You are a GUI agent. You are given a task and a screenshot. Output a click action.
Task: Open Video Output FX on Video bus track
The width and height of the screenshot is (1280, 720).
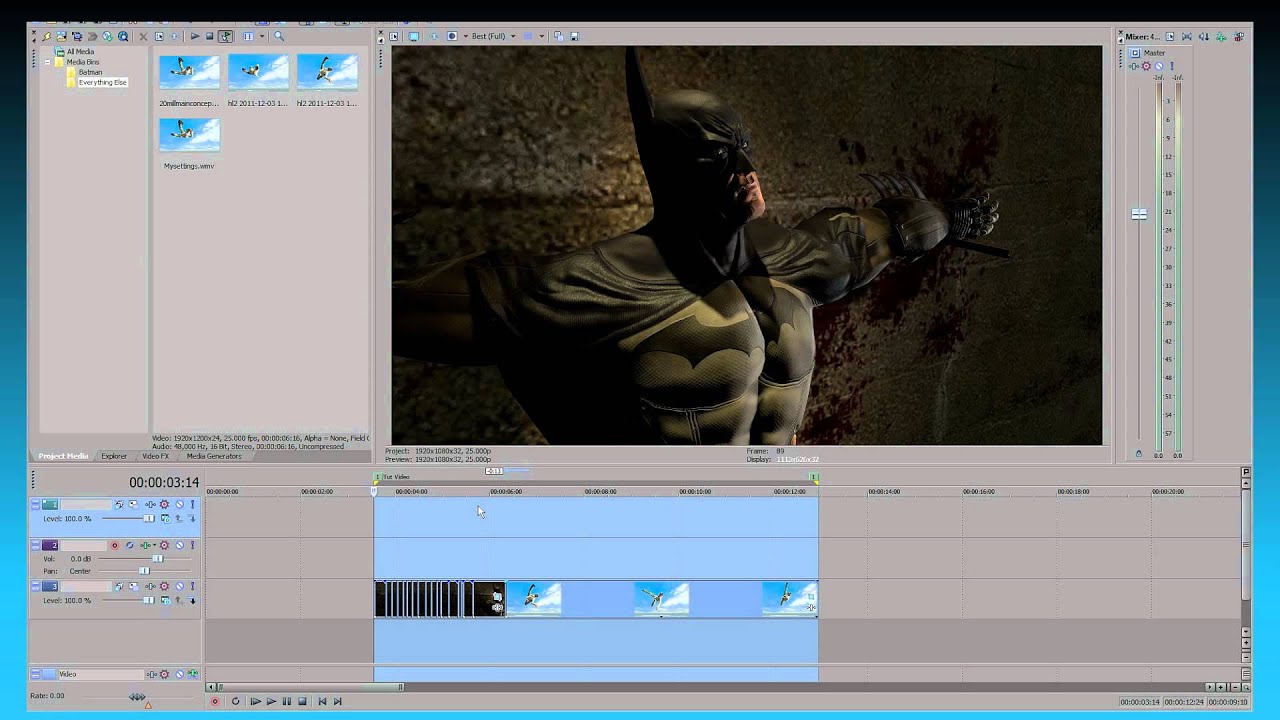pyautogui.click(x=152, y=674)
